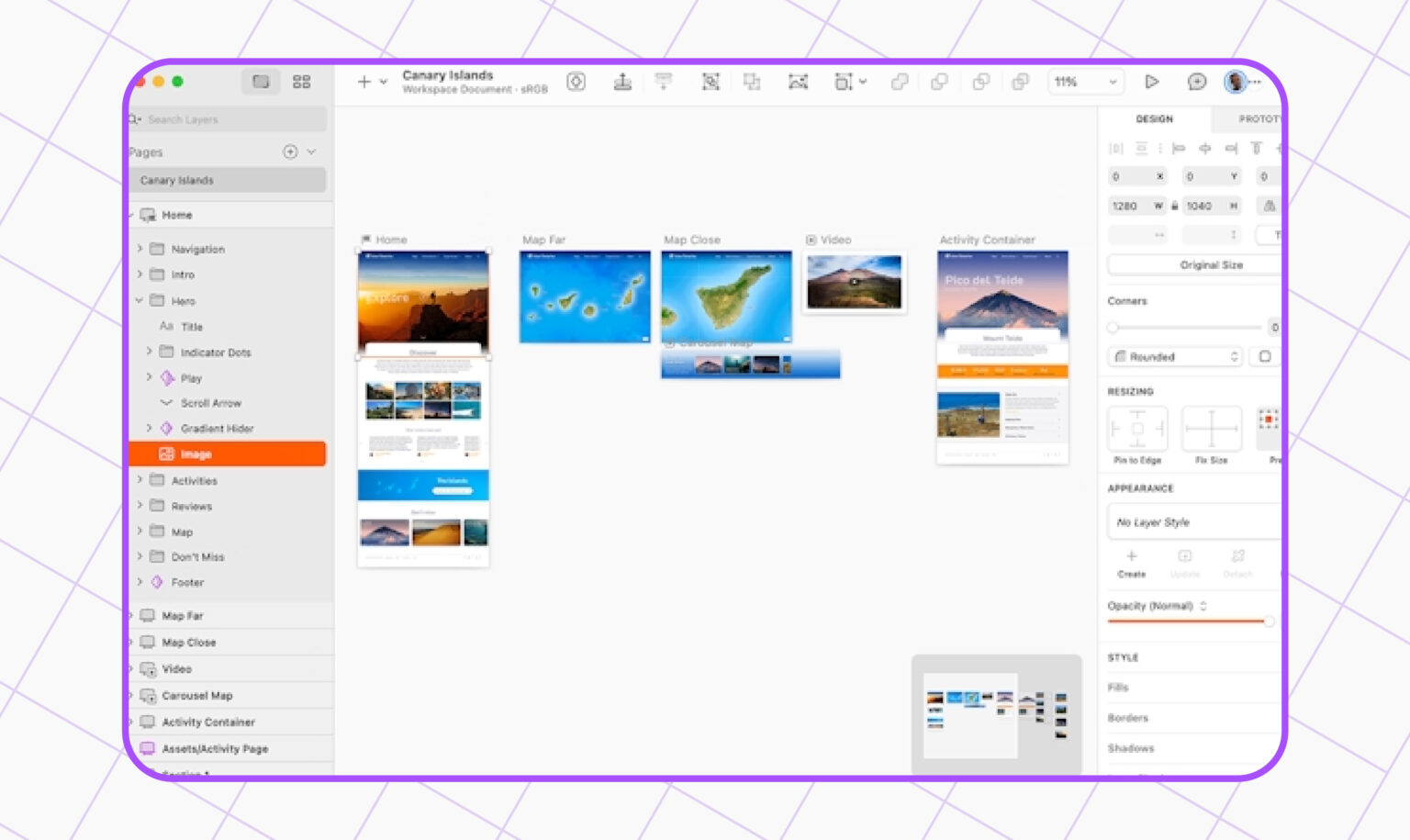
Task: Select the Union boolean operation icon
Action: (899, 82)
